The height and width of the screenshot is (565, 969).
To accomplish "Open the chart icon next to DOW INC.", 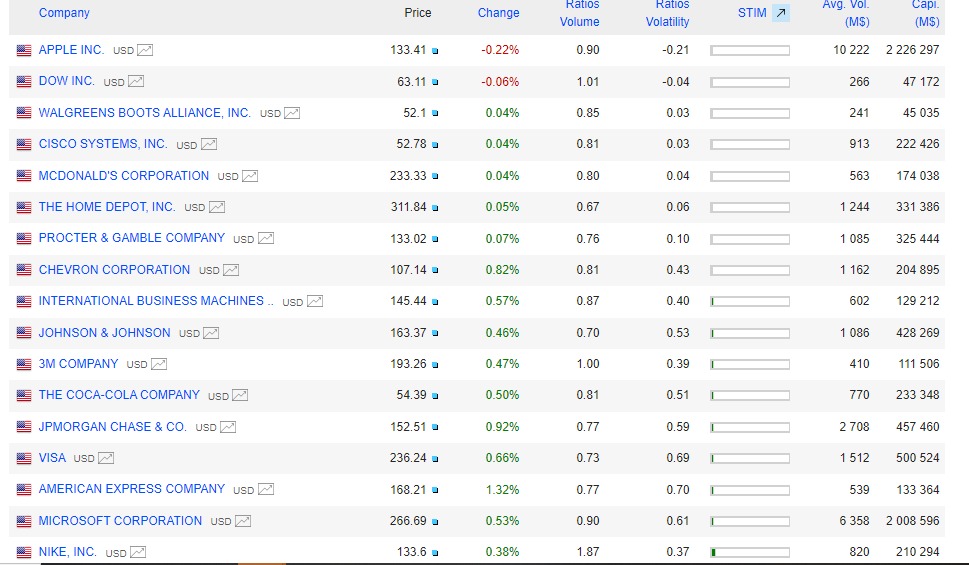I will point(135,82).
